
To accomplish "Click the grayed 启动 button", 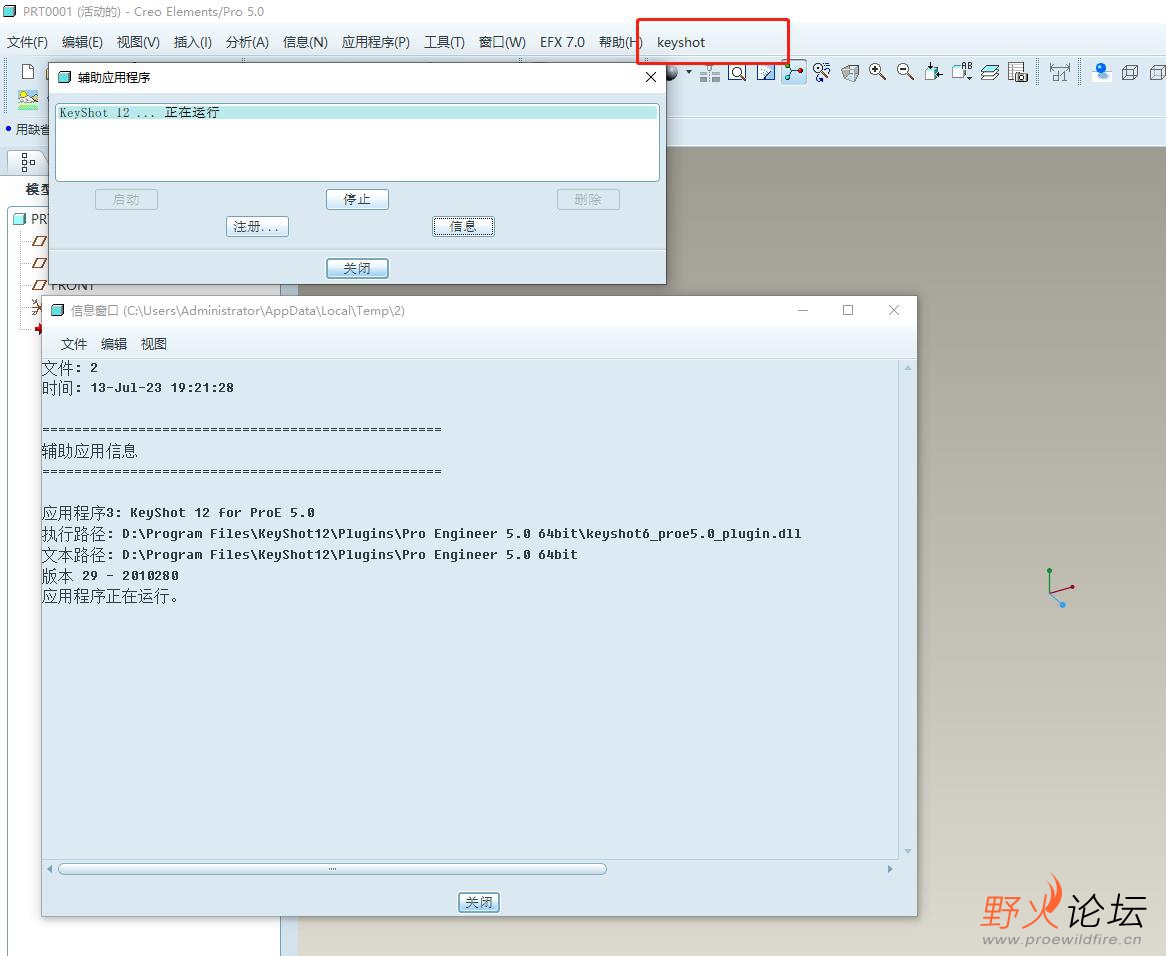I will tap(126, 199).
